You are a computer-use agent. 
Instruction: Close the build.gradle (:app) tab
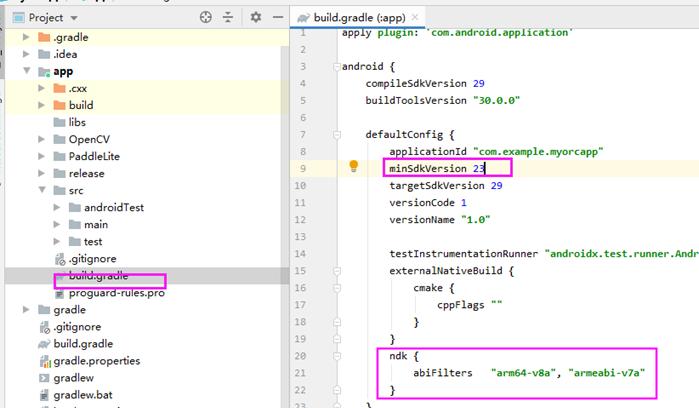(x=415, y=17)
